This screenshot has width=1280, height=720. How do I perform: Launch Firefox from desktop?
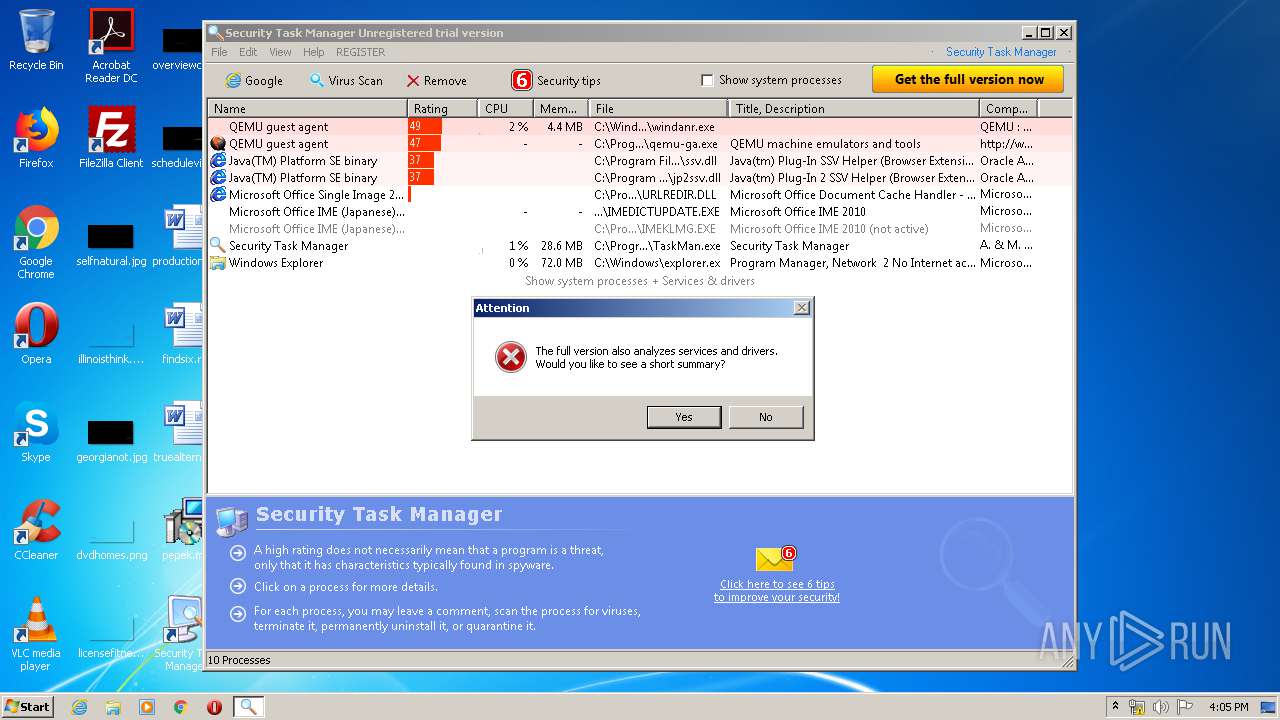coord(36,138)
